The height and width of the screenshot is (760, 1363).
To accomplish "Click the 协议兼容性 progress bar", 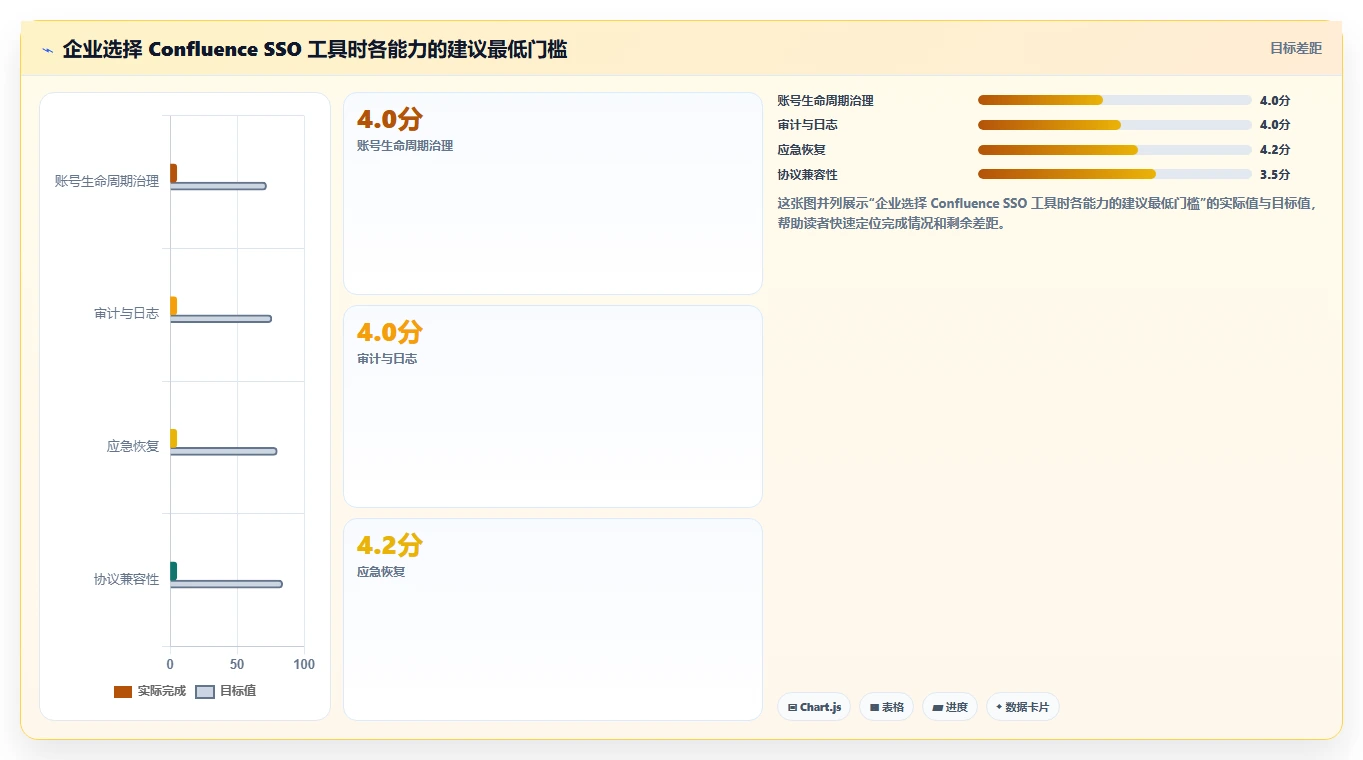I will pyautogui.click(x=1114, y=174).
